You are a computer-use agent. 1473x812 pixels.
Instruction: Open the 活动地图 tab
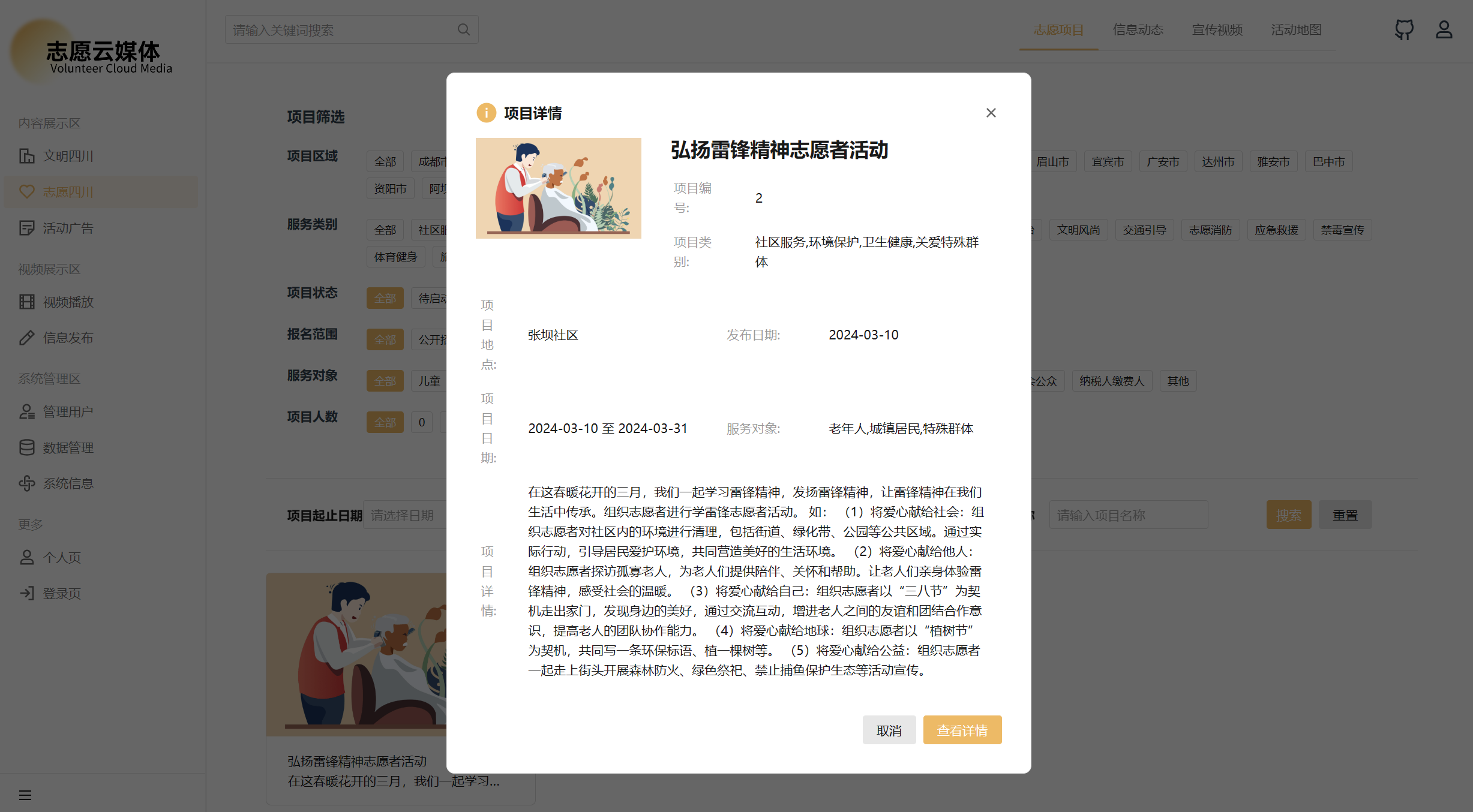point(1296,29)
